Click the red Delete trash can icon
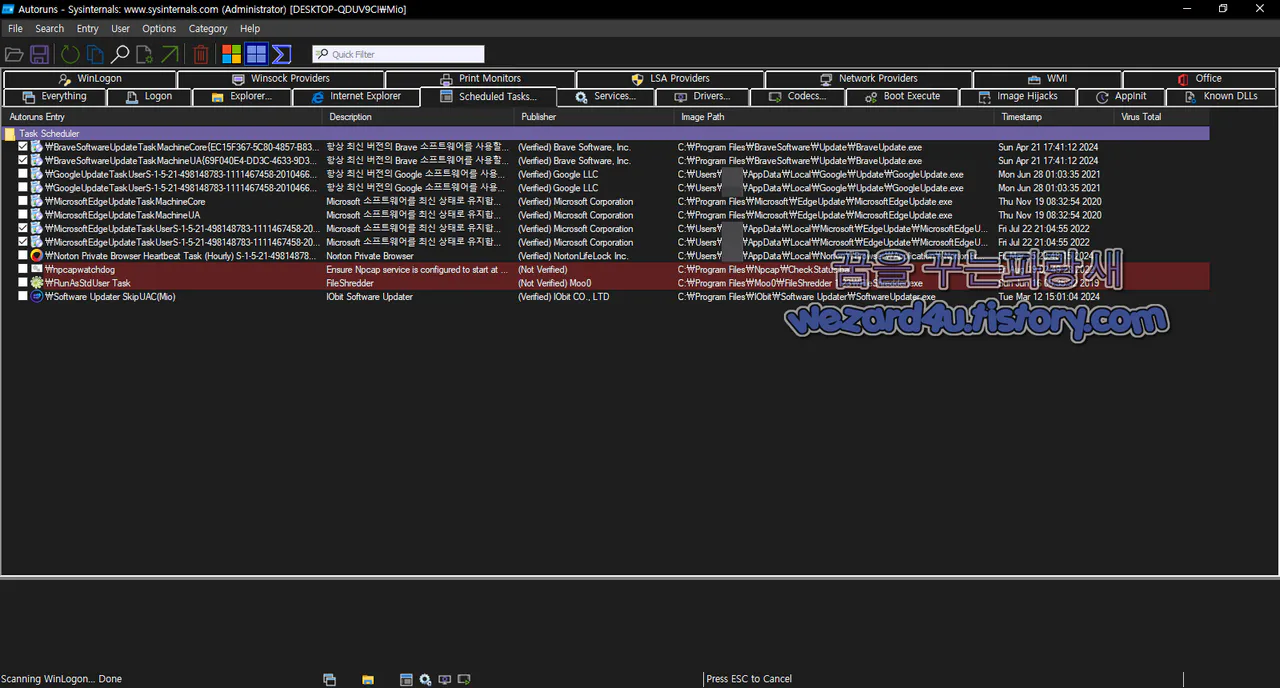The width and height of the screenshot is (1280, 688). pos(201,54)
